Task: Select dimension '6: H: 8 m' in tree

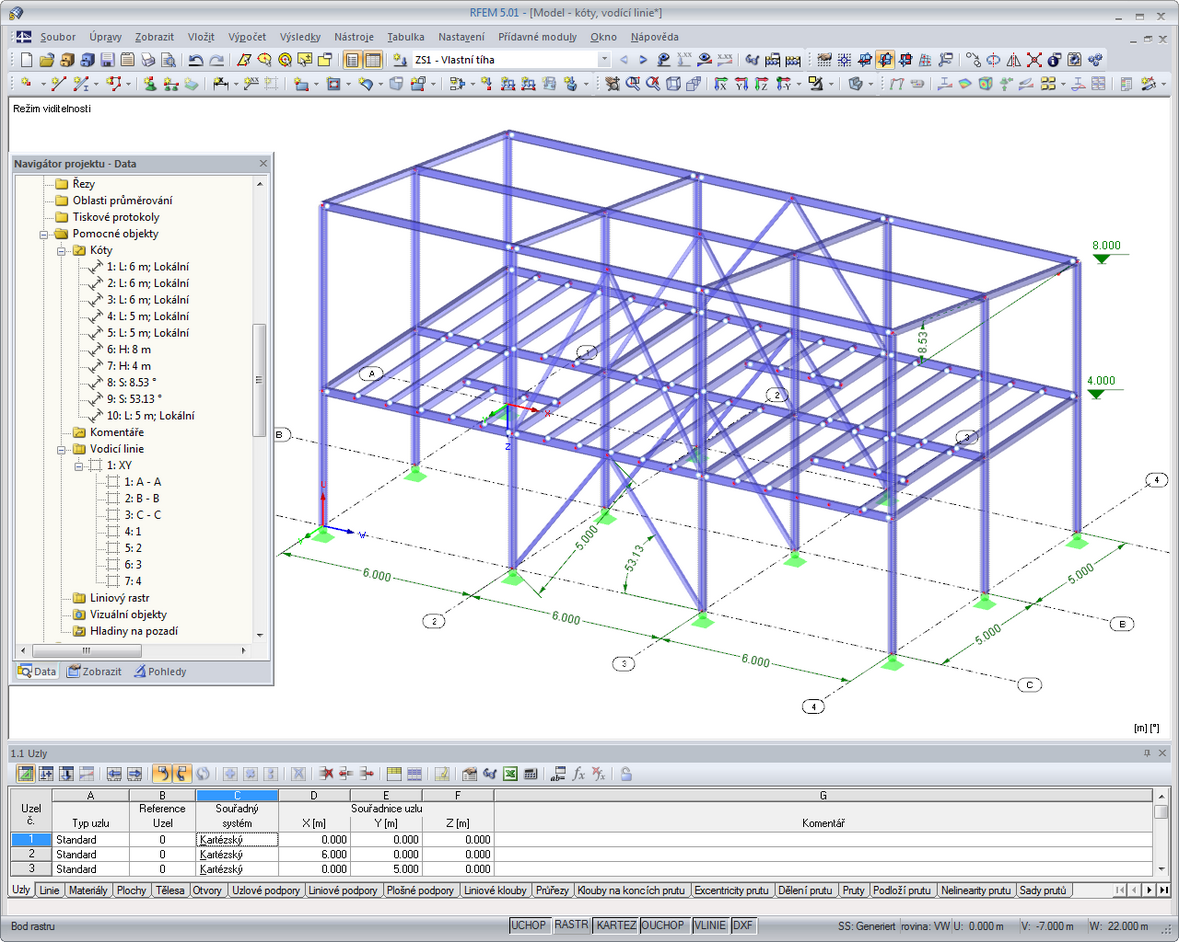Action: pyautogui.click(x=129, y=350)
